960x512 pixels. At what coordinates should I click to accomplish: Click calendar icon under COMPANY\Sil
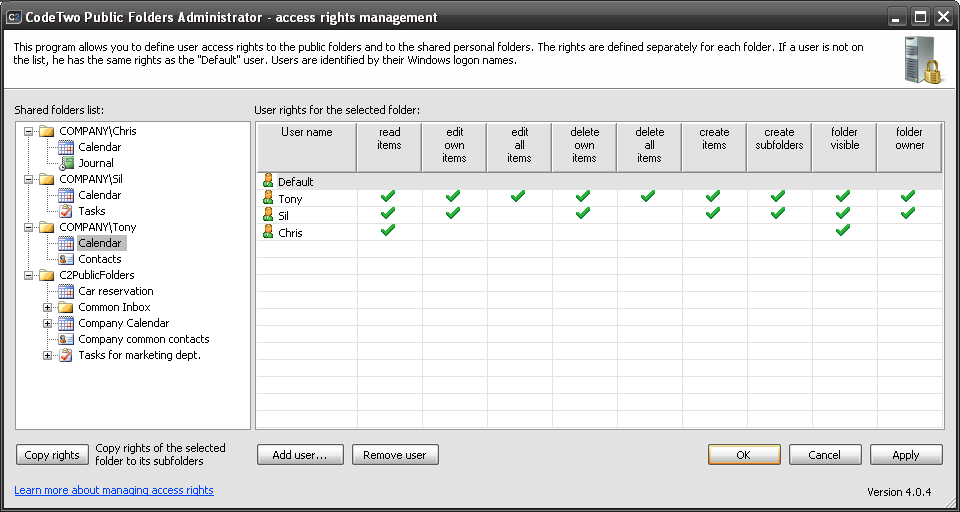66,195
